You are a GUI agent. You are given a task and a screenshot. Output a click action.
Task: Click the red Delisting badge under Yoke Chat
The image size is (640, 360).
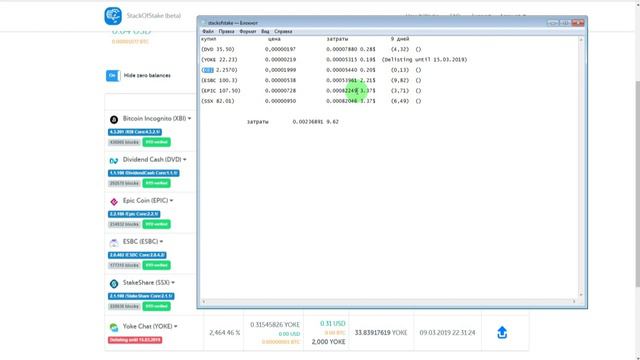tap(135, 340)
